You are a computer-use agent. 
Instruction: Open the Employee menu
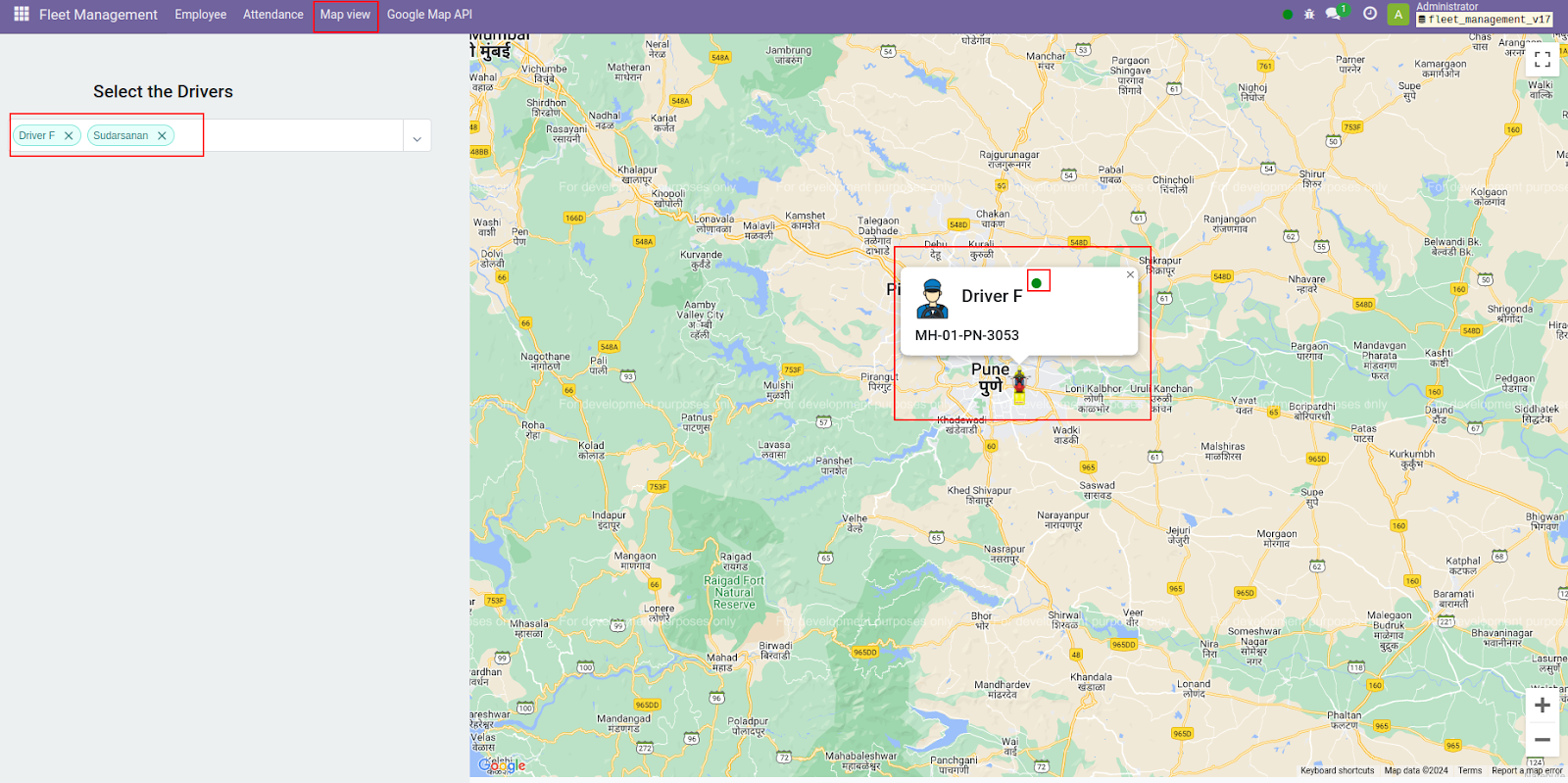coord(201,15)
